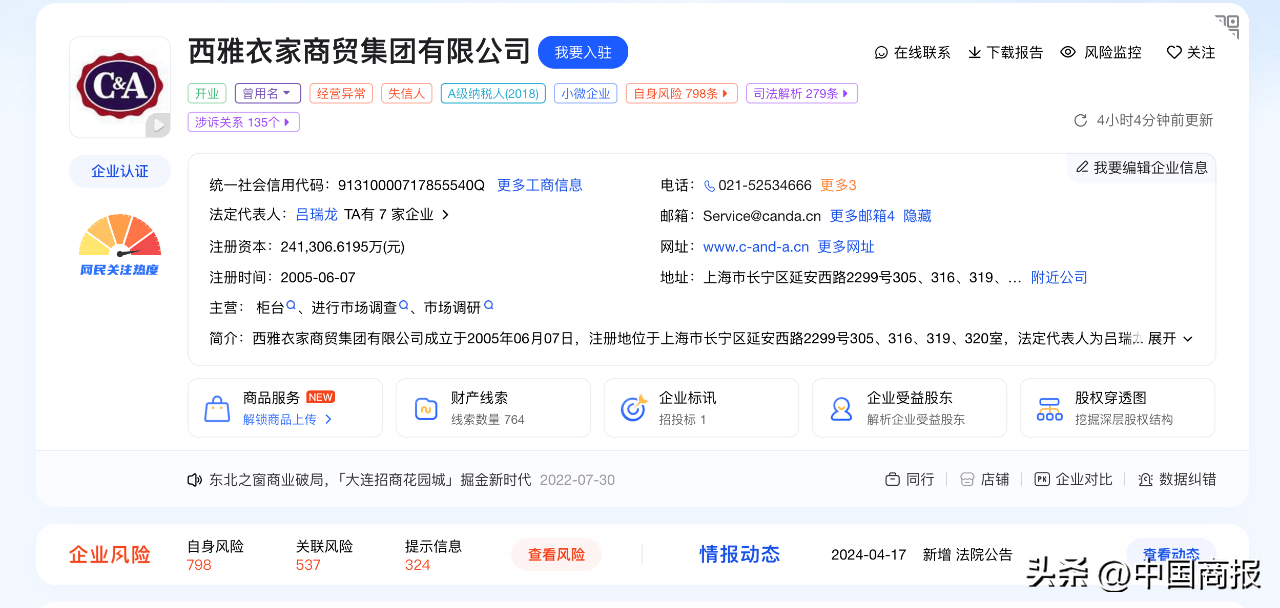The height and width of the screenshot is (608, 1280).
Task: Click the 情报动态 heading
Action: coord(739,554)
